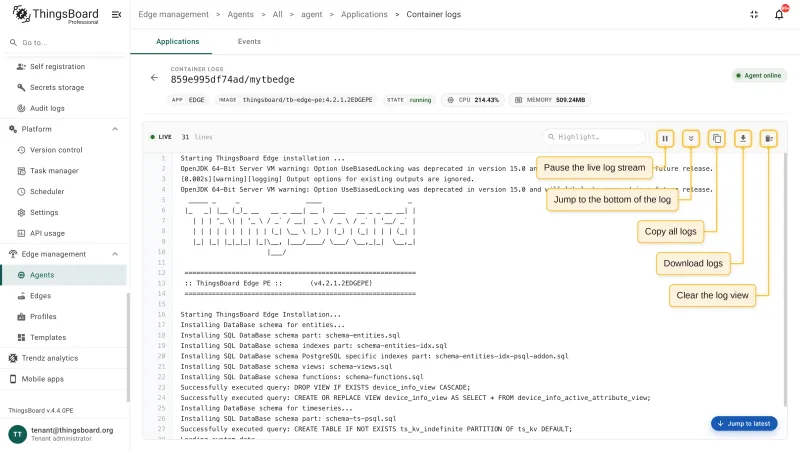Click the ThingsBoard logo

coord(55,14)
